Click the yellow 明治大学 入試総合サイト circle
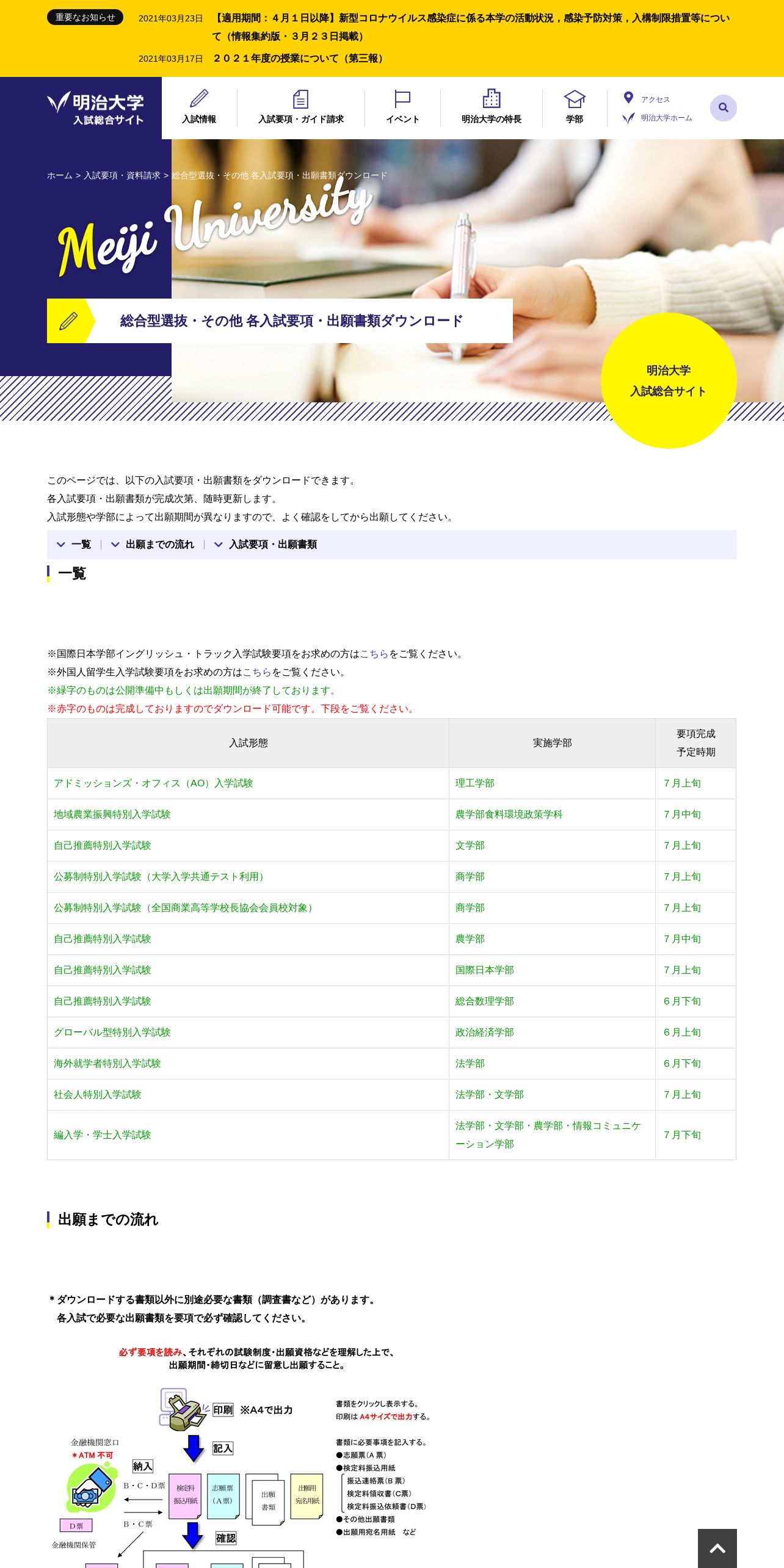The height and width of the screenshot is (1568, 784). tap(669, 380)
